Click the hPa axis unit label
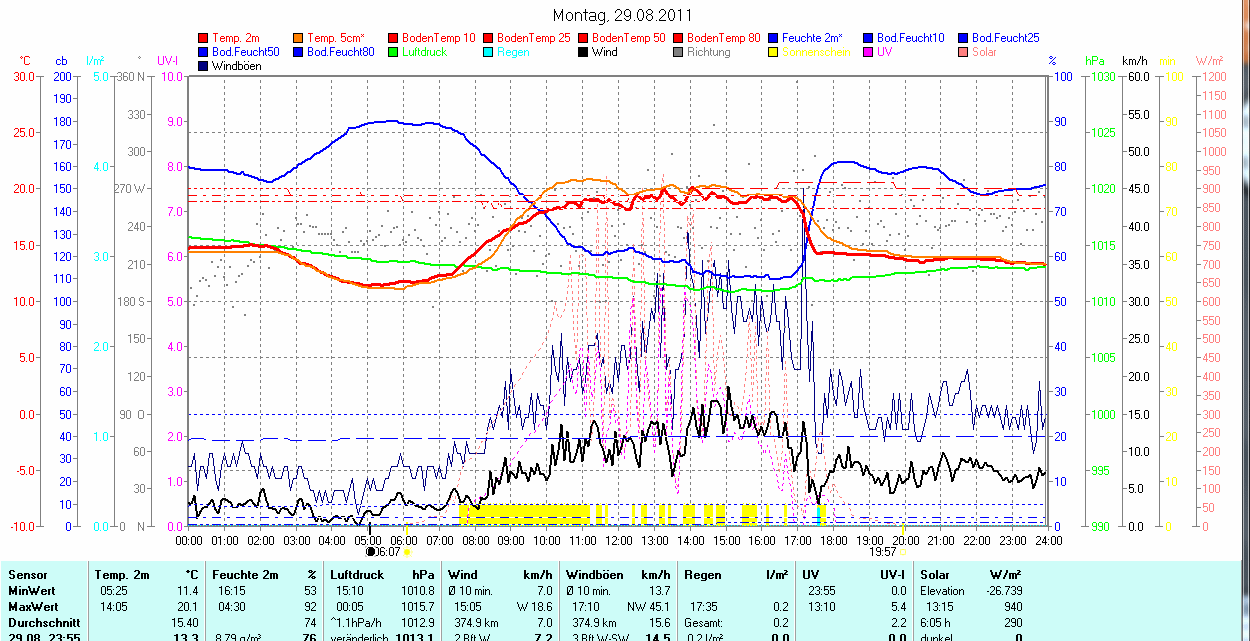 click(x=1094, y=61)
